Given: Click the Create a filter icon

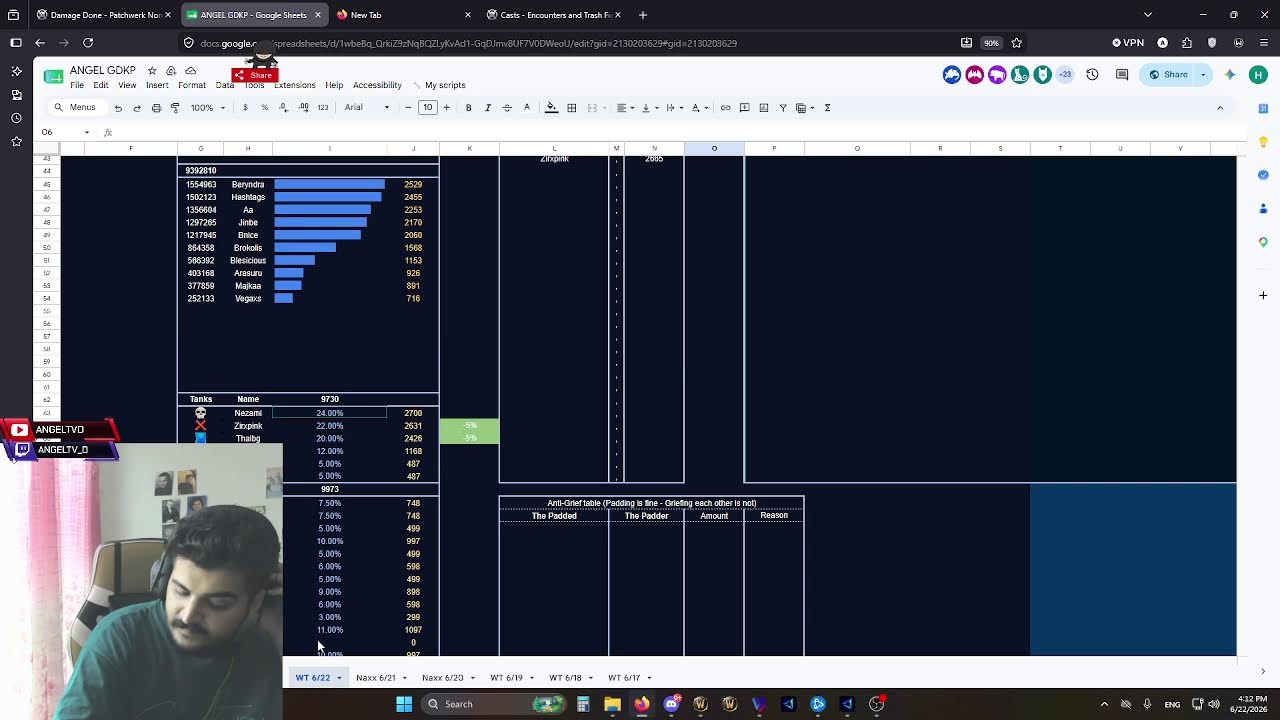Looking at the screenshot, I should [x=783, y=108].
